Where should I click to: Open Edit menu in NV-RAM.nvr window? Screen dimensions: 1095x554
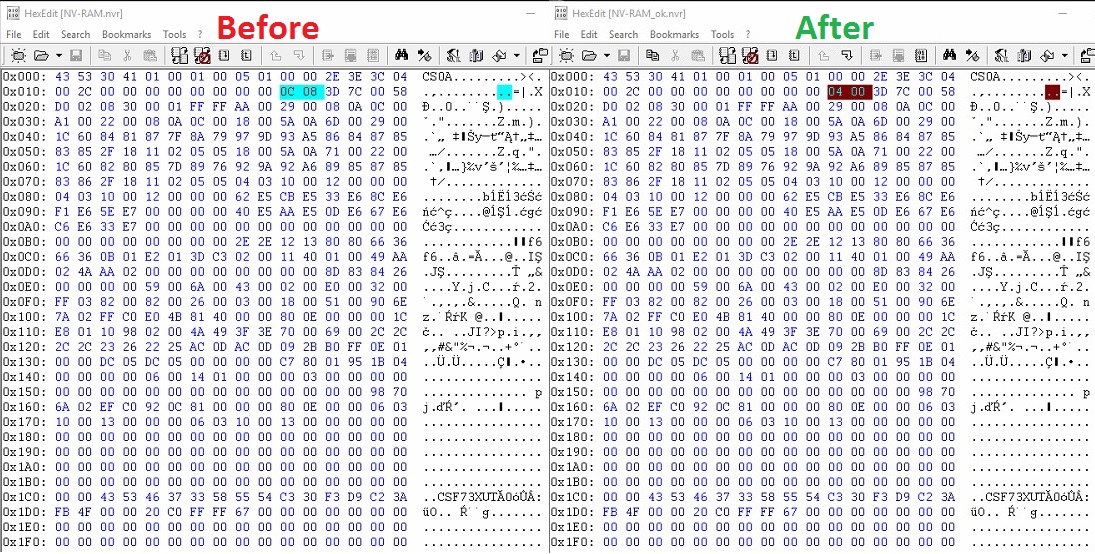pos(41,34)
